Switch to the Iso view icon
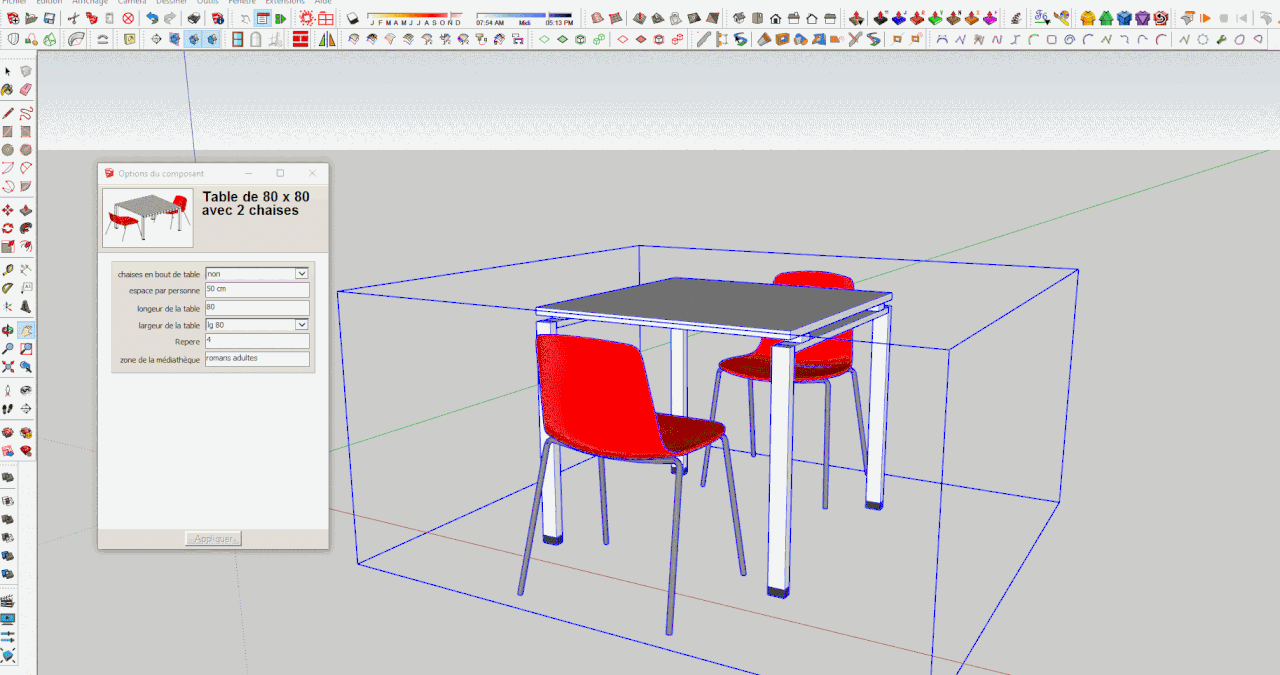The height and width of the screenshot is (675, 1280). click(x=739, y=18)
